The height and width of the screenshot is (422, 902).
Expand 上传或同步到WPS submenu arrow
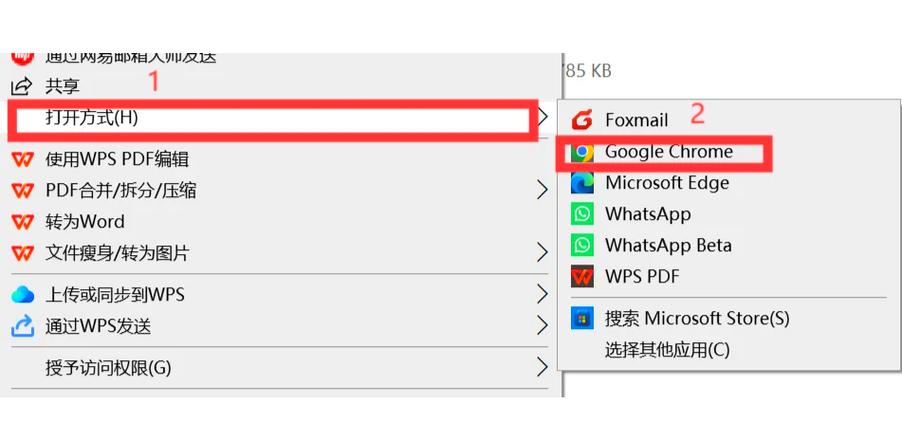point(542,296)
